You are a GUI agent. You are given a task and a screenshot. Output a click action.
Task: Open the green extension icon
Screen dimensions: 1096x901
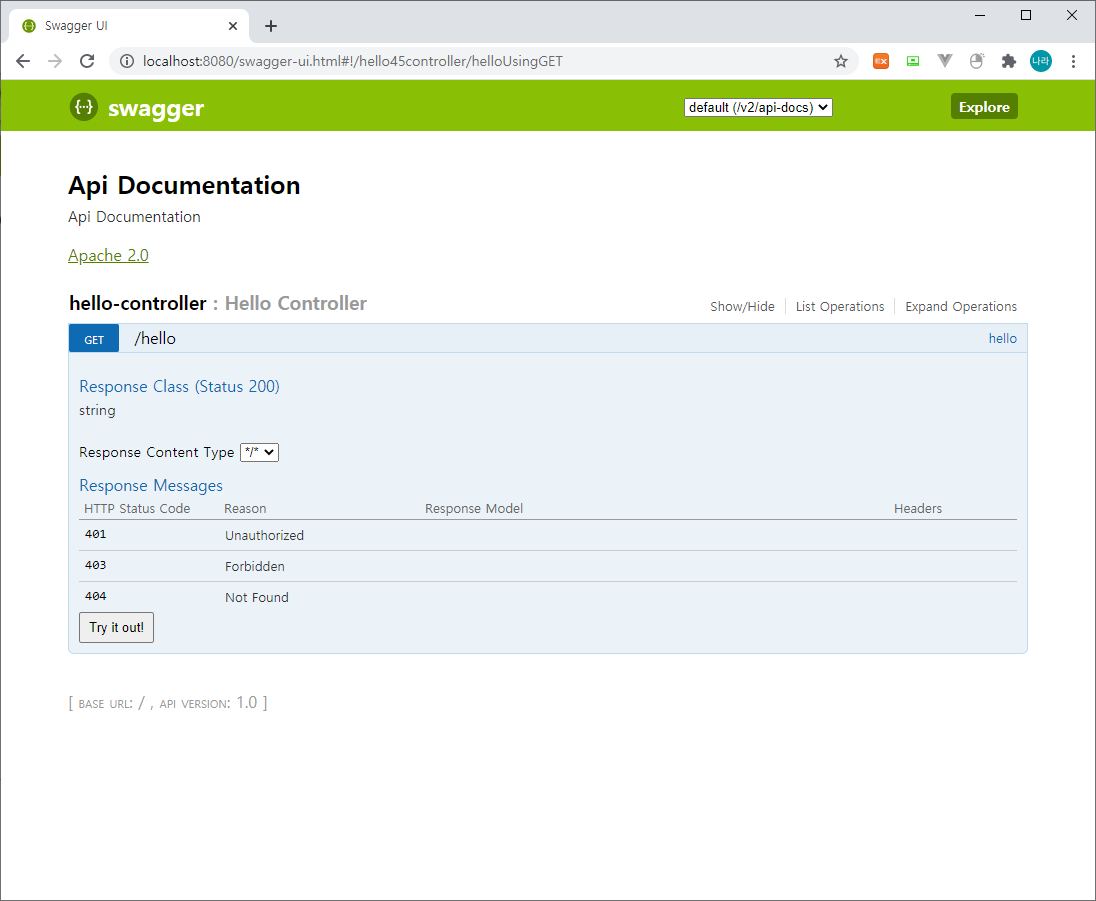pyautogui.click(x=913, y=62)
